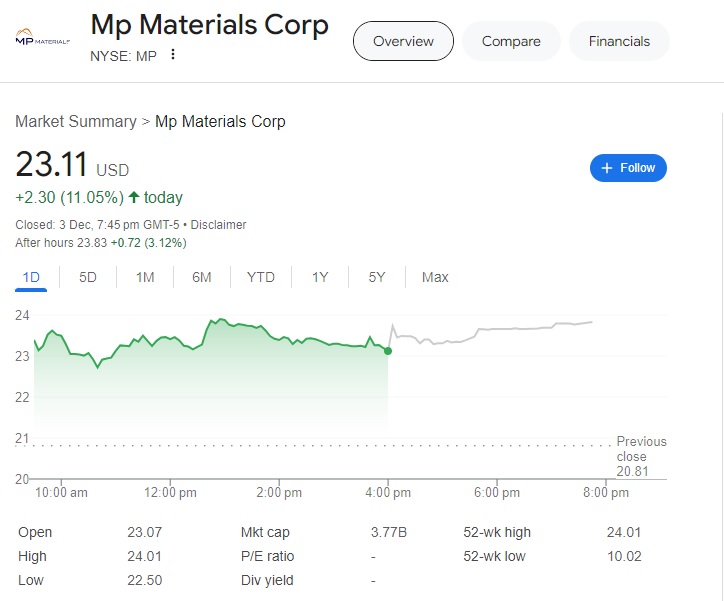Open the Market Summary breadcrumb link
Screen dimensions: 724x601
76,121
